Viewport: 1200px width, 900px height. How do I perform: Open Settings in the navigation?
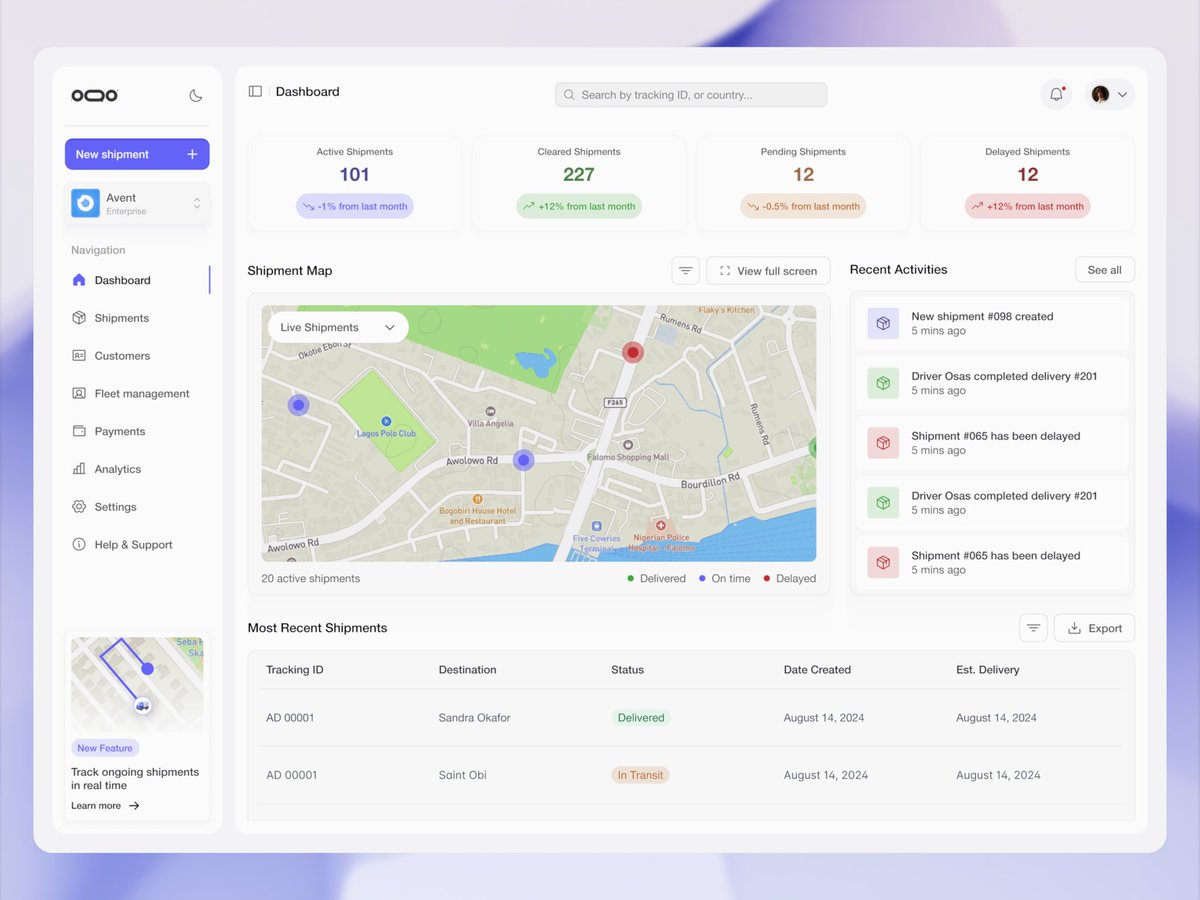point(137,507)
